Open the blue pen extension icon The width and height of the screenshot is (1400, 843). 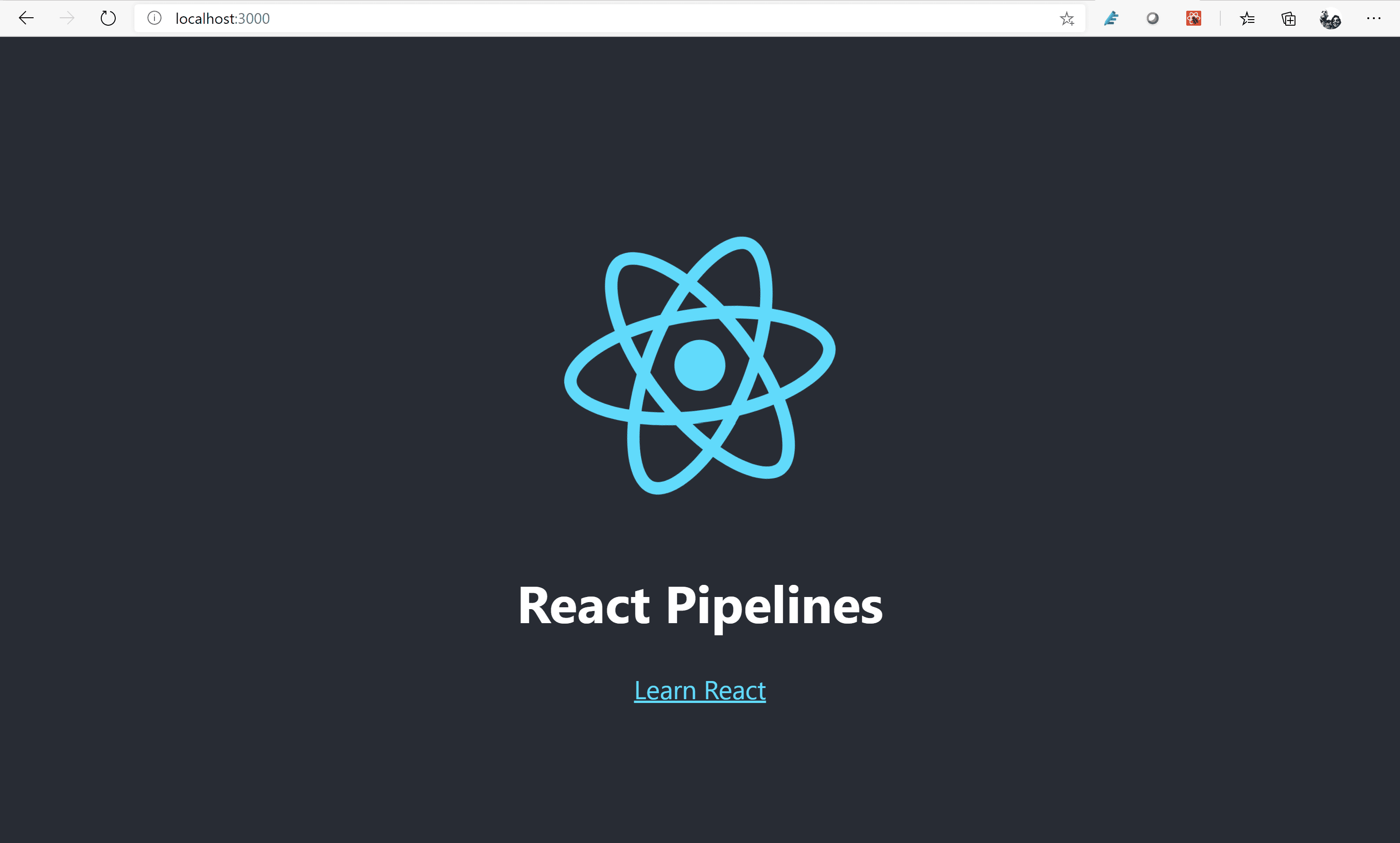point(1111,19)
